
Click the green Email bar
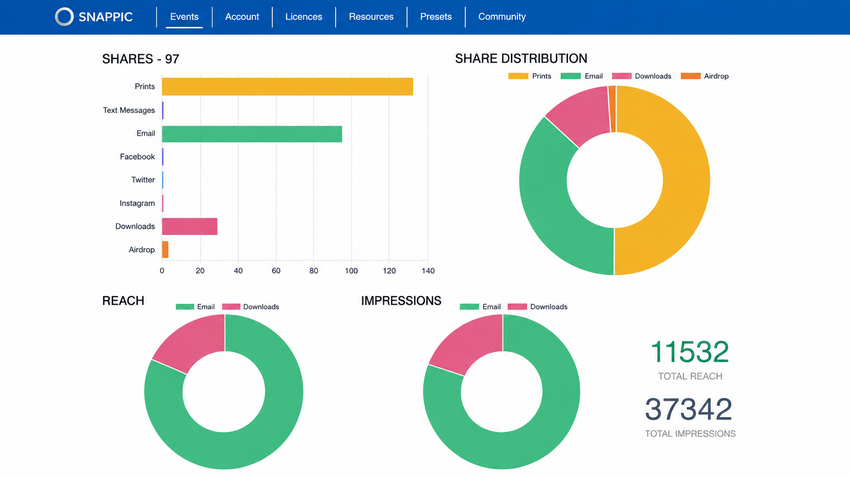(x=252, y=134)
